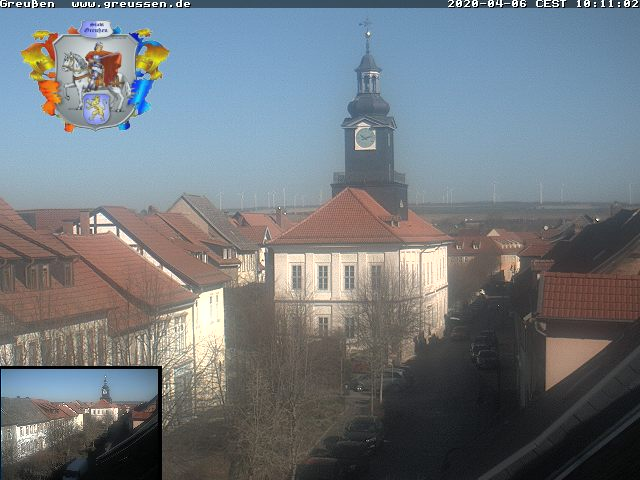Open the inset thumbnail of the town view

pyautogui.click(x=81, y=423)
